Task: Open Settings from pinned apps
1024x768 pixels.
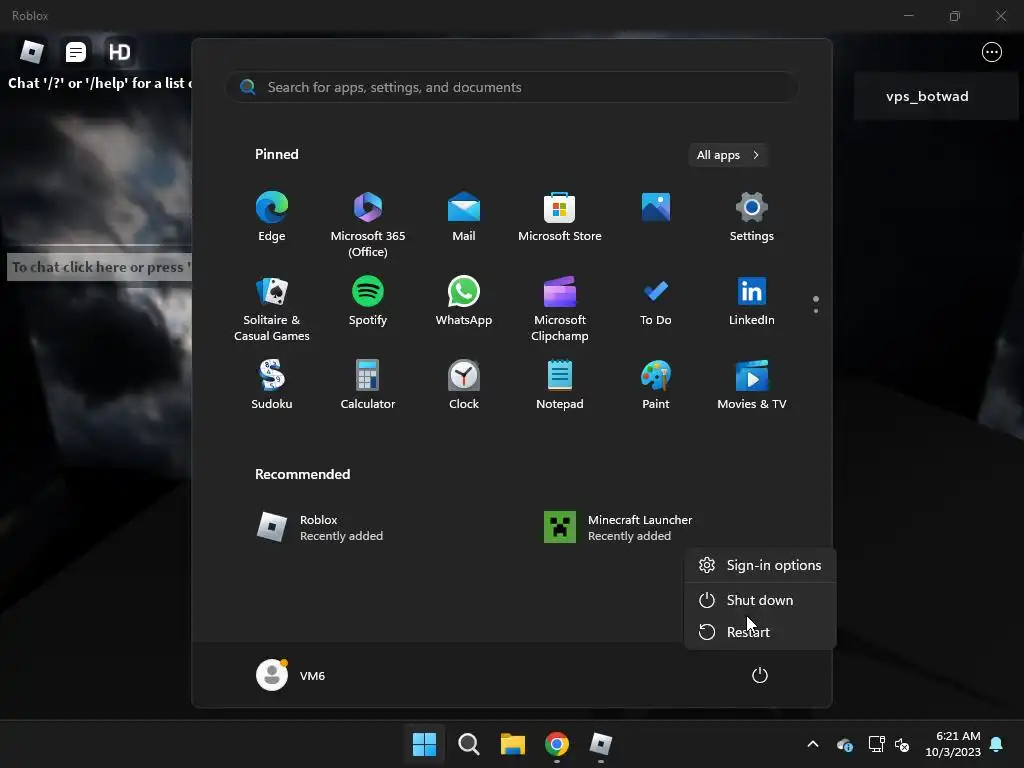Action: point(752,217)
